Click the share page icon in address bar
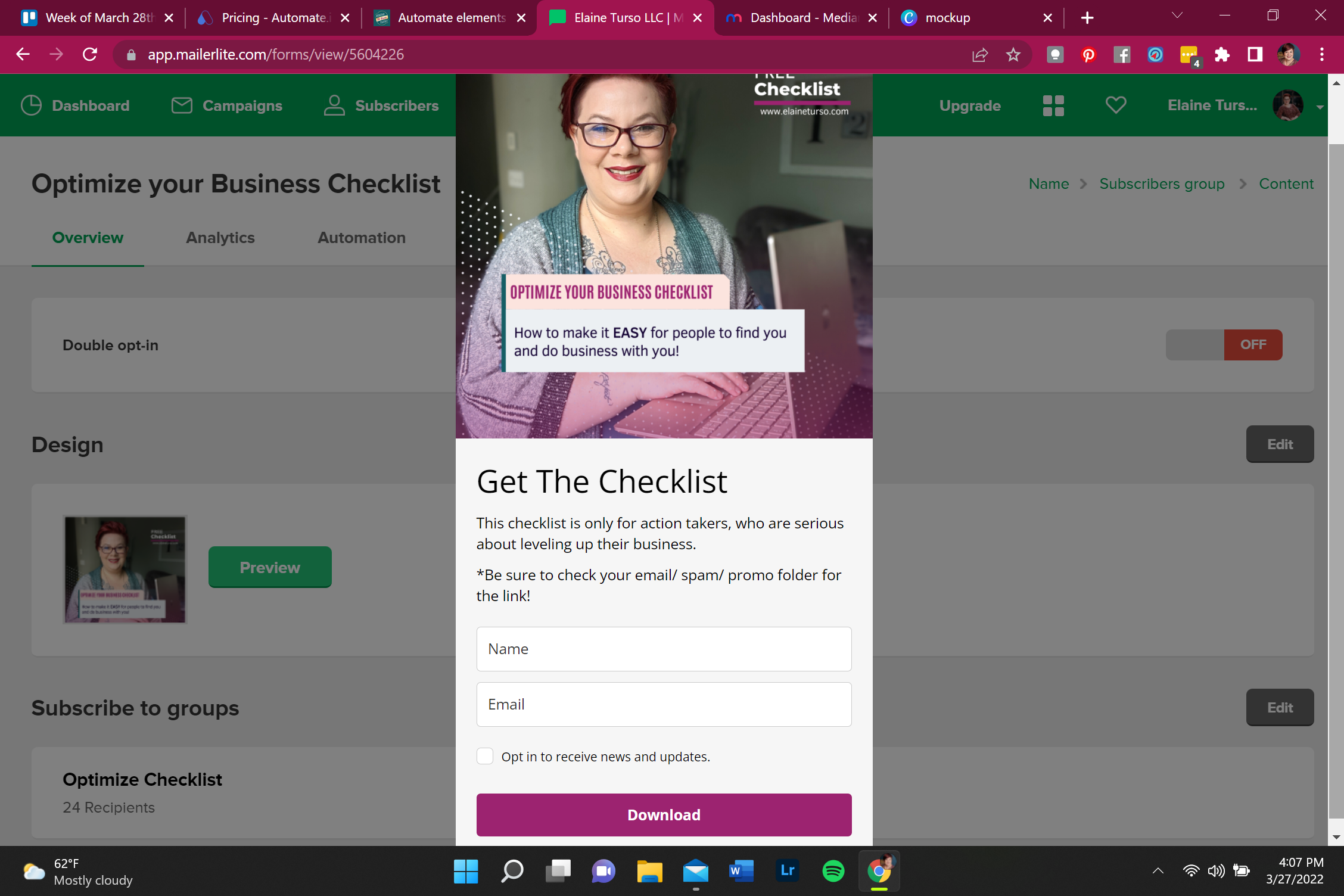This screenshot has width=1344, height=896. 980,55
